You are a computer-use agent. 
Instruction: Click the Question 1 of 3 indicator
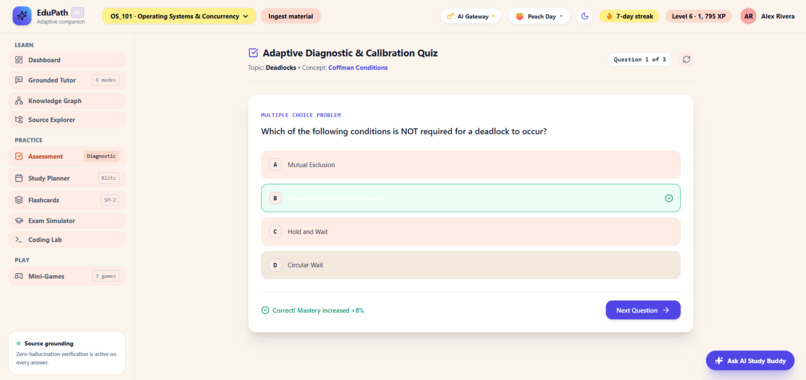pos(639,59)
